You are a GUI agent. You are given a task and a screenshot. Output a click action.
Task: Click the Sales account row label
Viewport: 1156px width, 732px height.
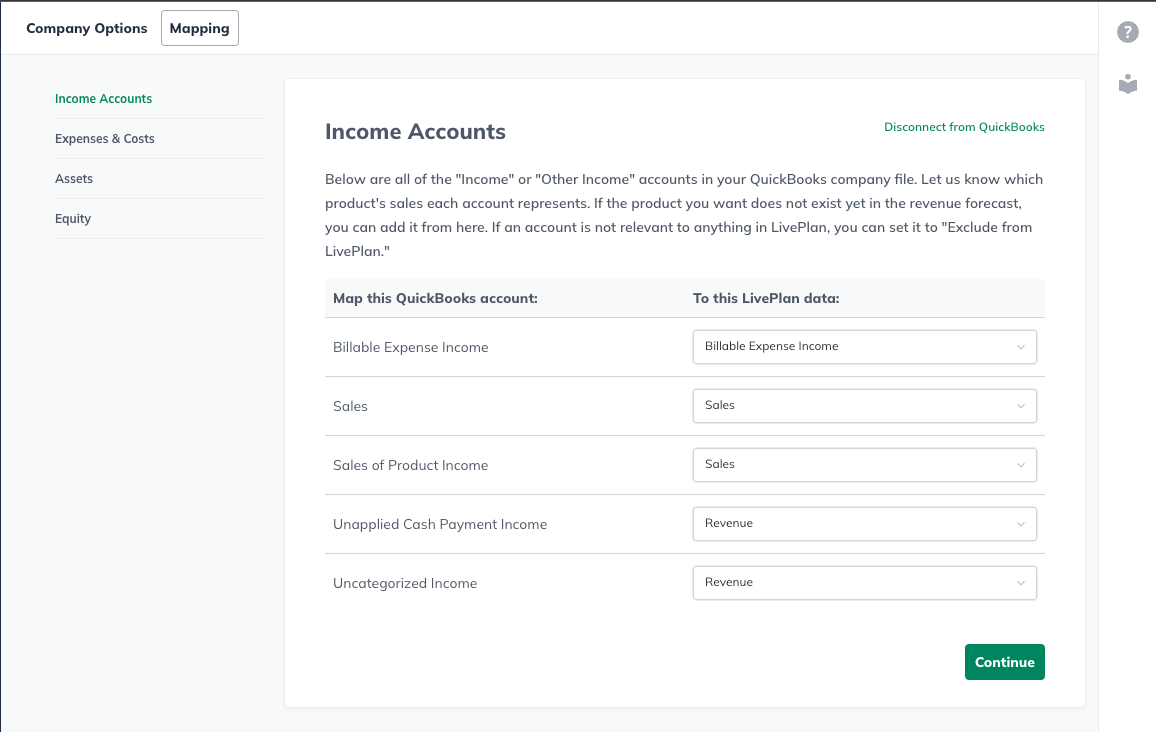pos(350,406)
